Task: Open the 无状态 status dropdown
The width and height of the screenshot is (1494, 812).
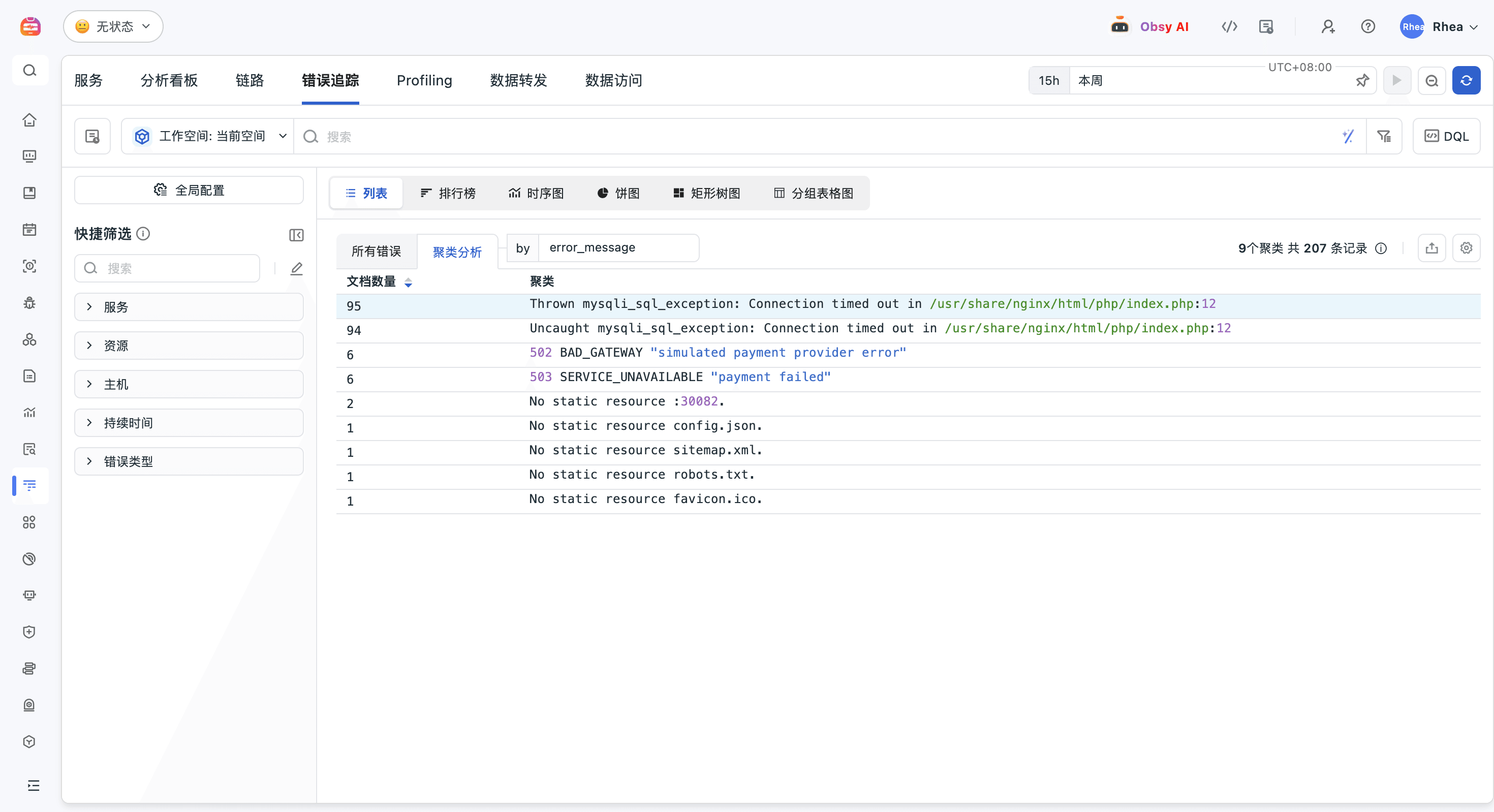Action: click(x=113, y=27)
